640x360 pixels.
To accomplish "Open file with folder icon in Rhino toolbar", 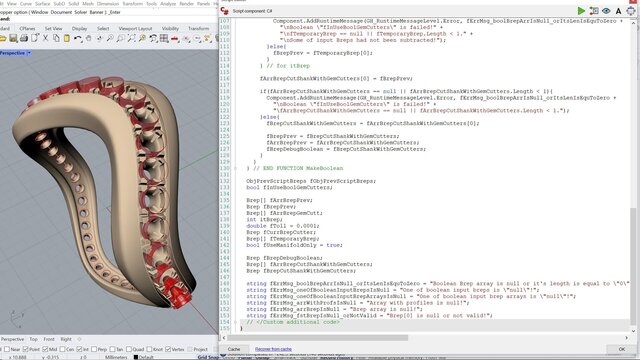I will click(2, 38).
